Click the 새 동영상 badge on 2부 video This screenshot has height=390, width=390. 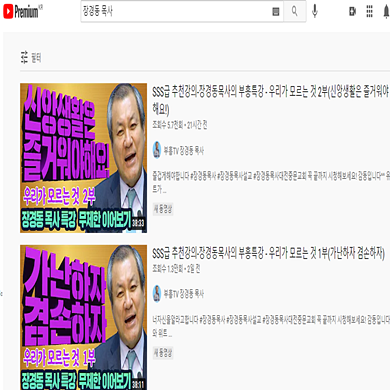(163, 209)
